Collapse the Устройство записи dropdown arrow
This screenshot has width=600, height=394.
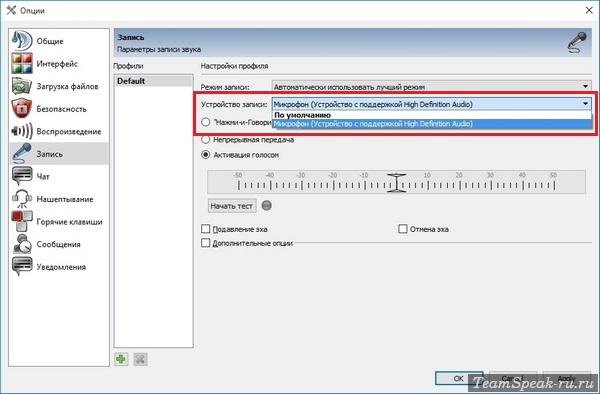point(585,104)
